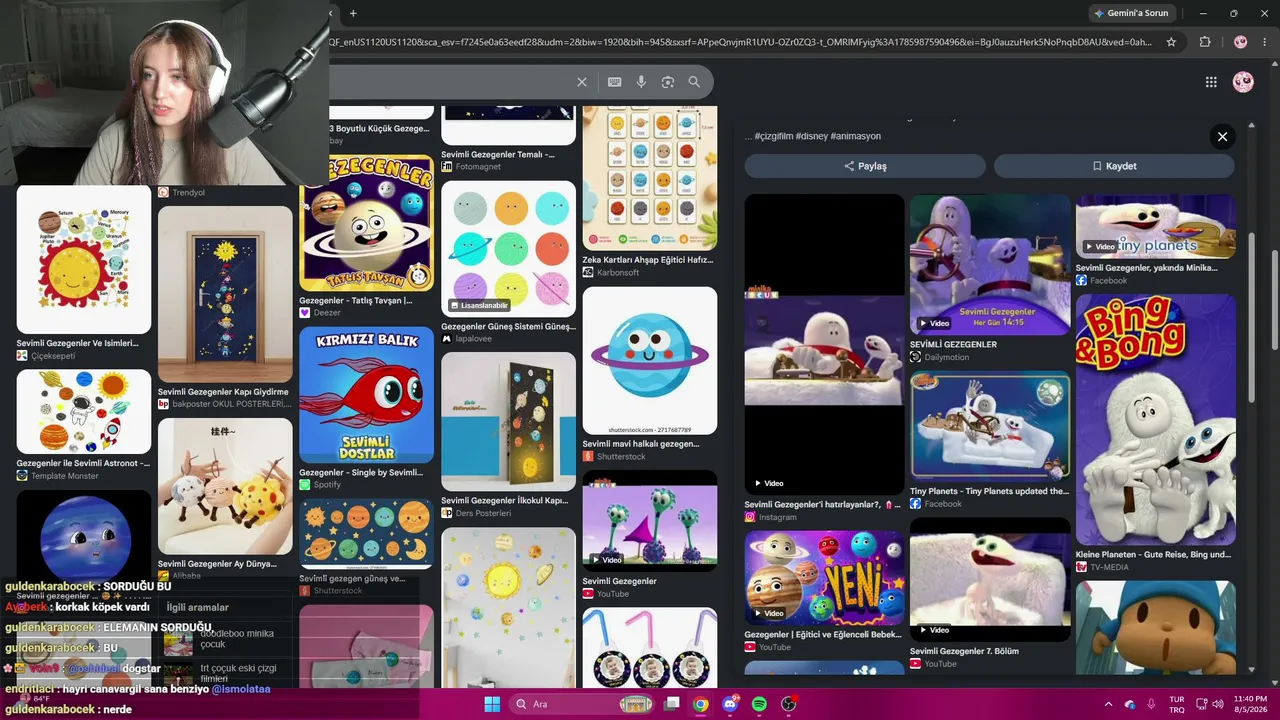Open the Tiny Planets sofa thumbnail
This screenshot has width=1280, height=720.
point(990,427)
